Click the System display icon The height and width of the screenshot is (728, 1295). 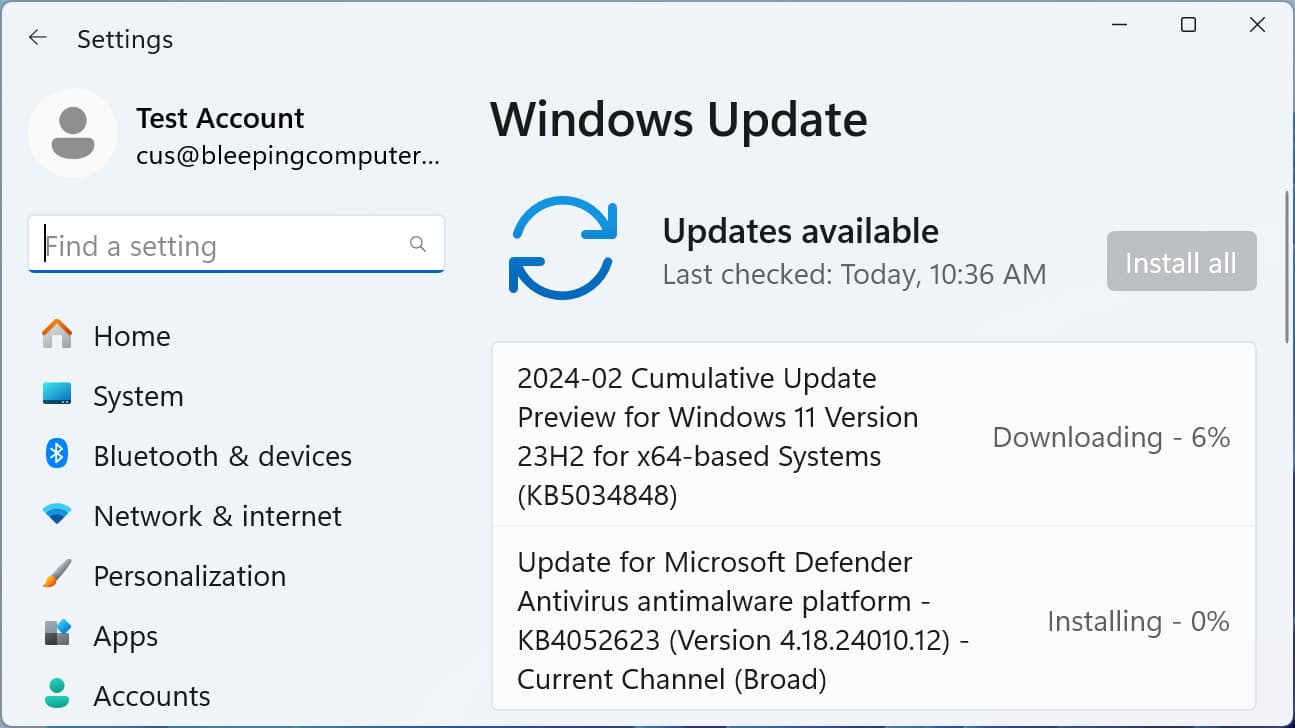[57, 396]
